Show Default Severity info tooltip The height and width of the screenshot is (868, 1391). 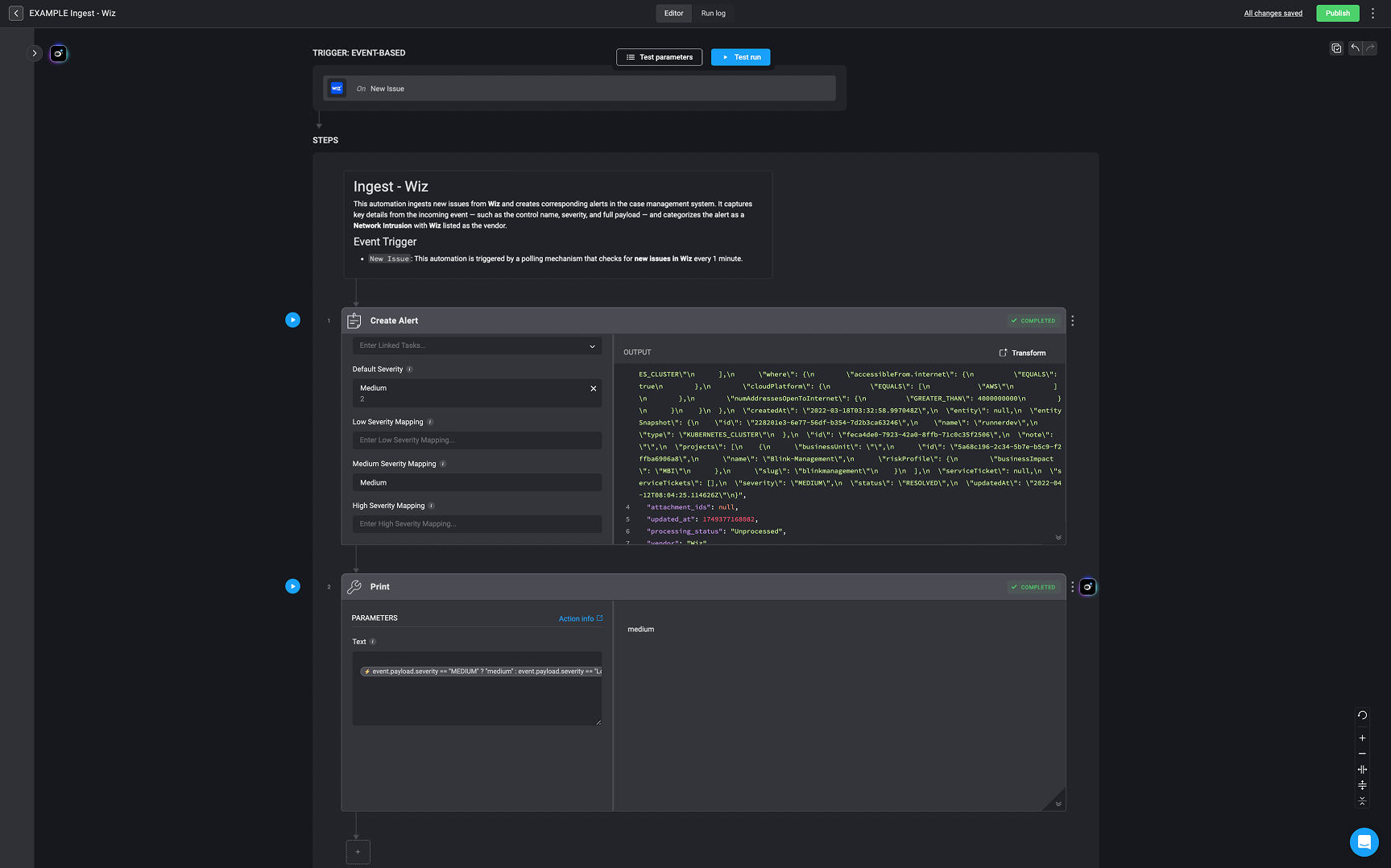409,370
